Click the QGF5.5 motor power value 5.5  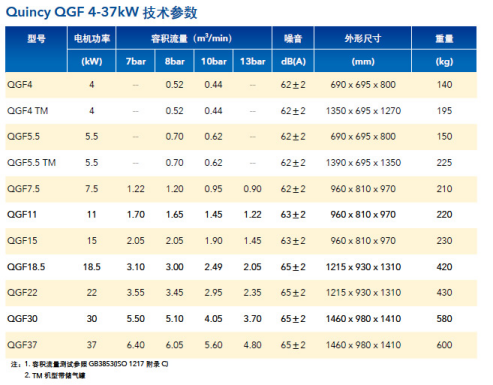[92, 137]
